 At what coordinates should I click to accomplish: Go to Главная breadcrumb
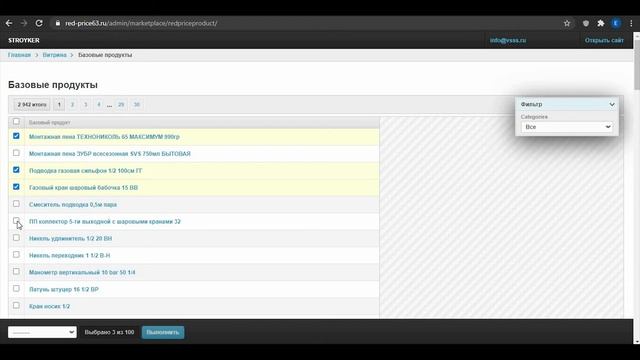click(19, 55)
